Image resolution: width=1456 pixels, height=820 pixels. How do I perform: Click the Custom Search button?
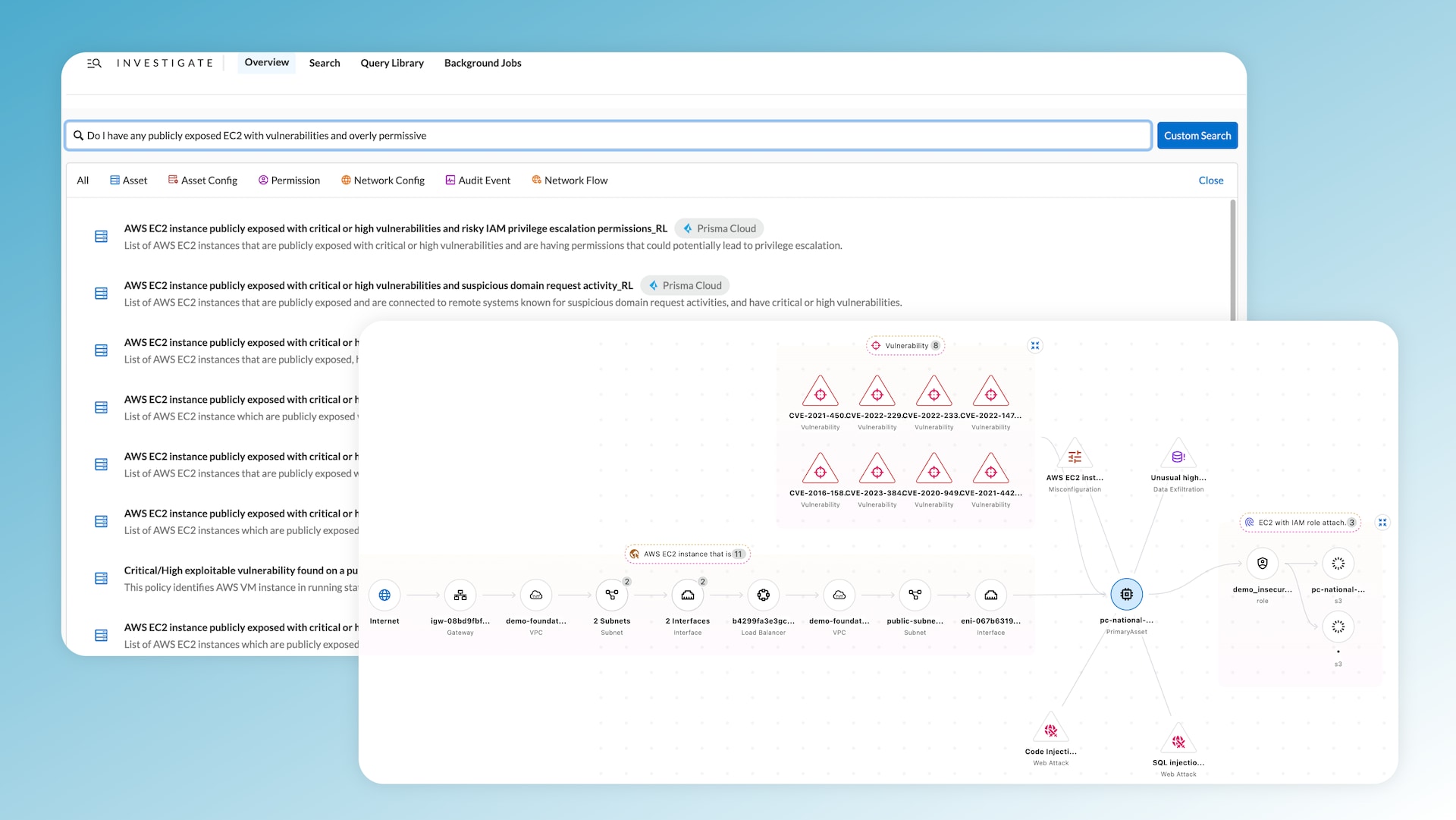pyautogui.click(x=1198, y=135)
